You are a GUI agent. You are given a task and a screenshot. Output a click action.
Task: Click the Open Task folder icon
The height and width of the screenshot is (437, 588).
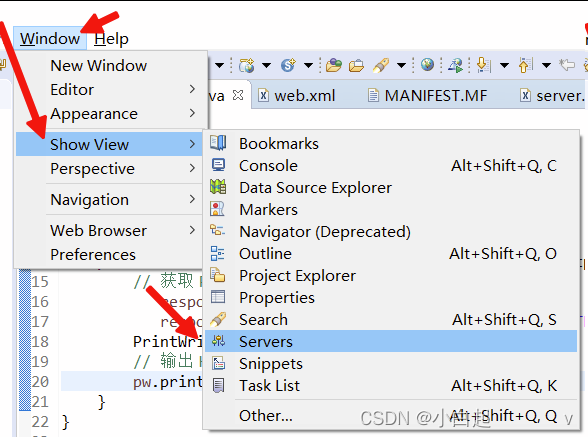[x=356, y=66]
